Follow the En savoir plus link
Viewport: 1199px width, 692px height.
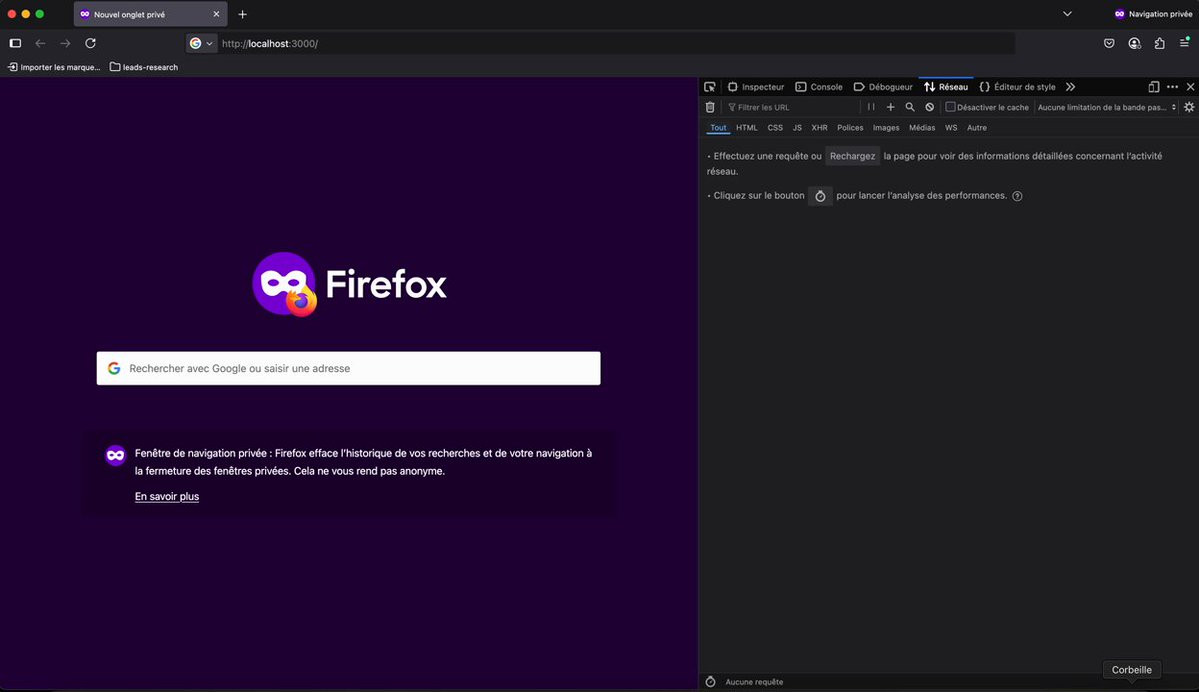pyautogui.click(x=167, y=496)
